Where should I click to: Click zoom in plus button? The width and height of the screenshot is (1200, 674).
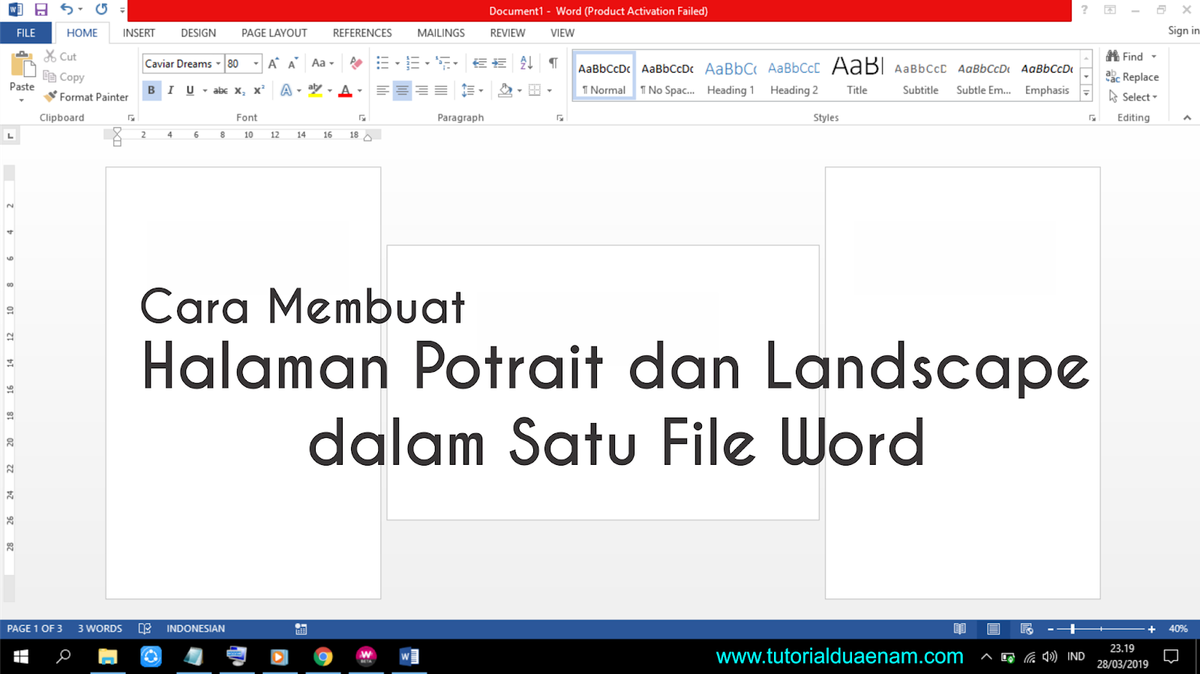(x=1152, y=629)
